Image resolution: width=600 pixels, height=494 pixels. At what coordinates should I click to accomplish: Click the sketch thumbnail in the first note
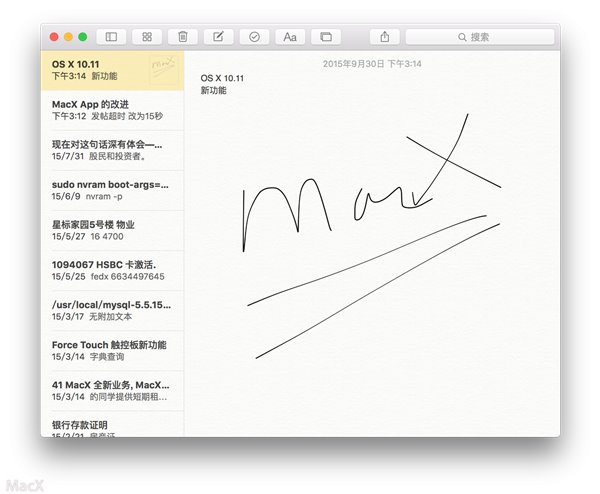pos(164,70)
